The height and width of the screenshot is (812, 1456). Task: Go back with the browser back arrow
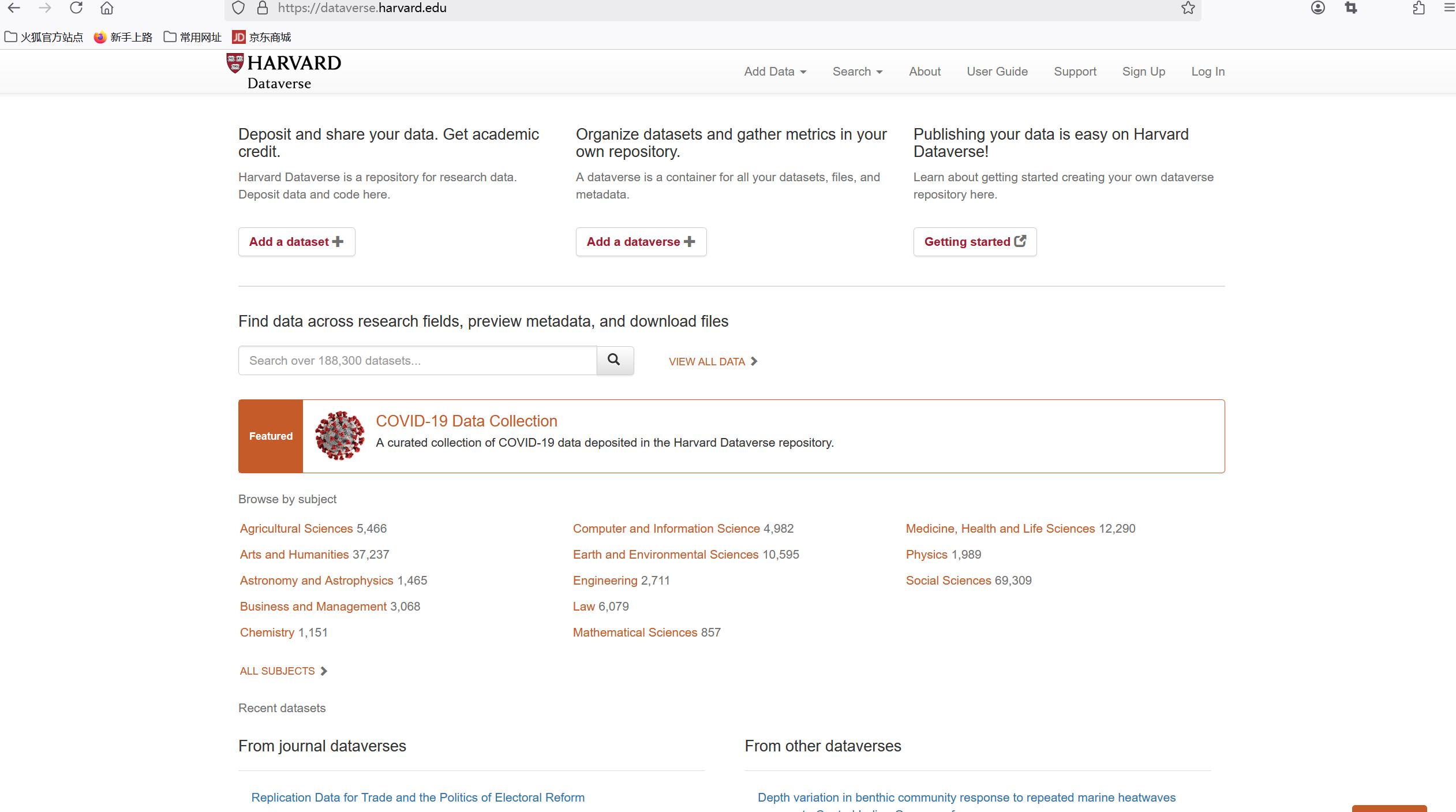(x=14, y=8)
